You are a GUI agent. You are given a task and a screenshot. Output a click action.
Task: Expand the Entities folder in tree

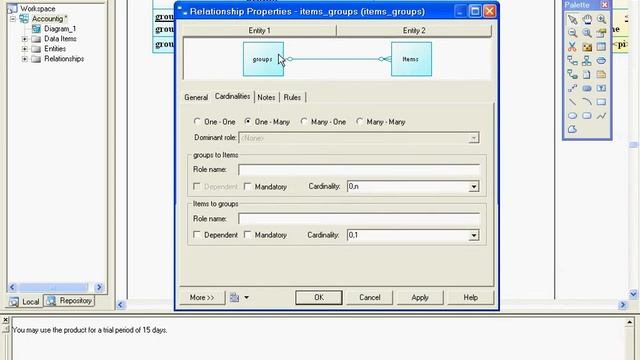point(25,49)
